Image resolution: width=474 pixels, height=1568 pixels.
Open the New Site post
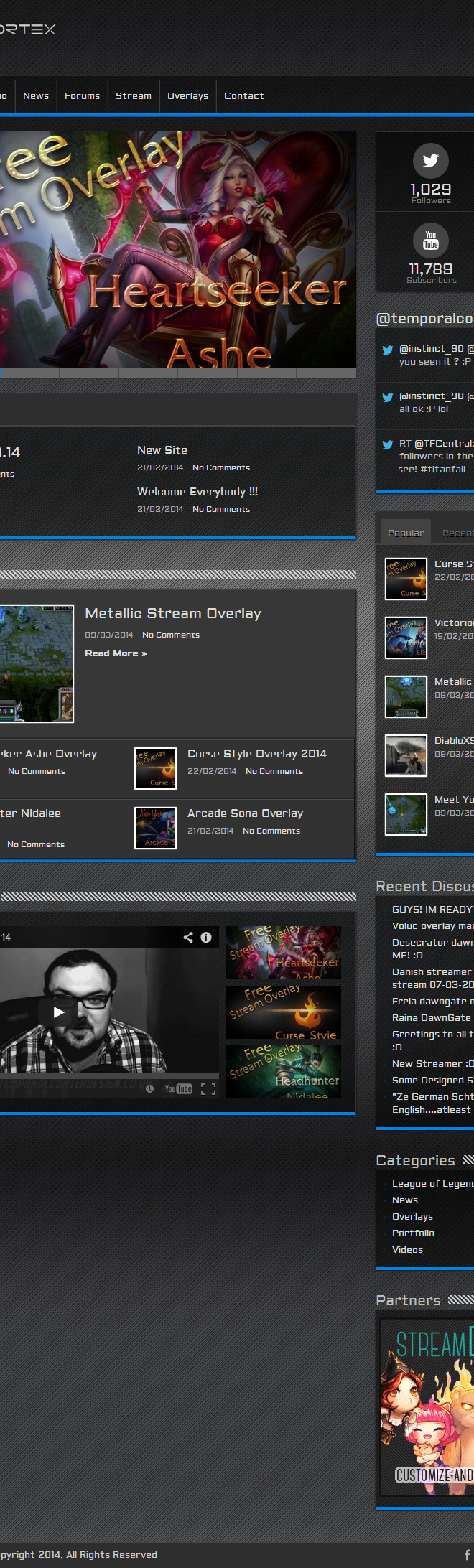[162, 450]
